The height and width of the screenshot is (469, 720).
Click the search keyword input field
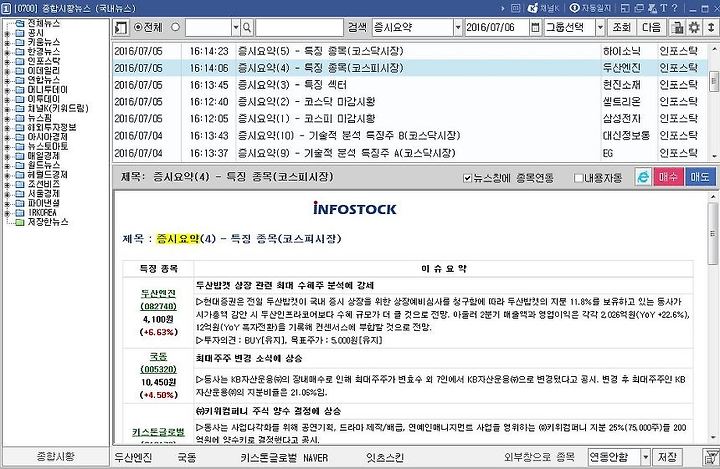(299, 28)
